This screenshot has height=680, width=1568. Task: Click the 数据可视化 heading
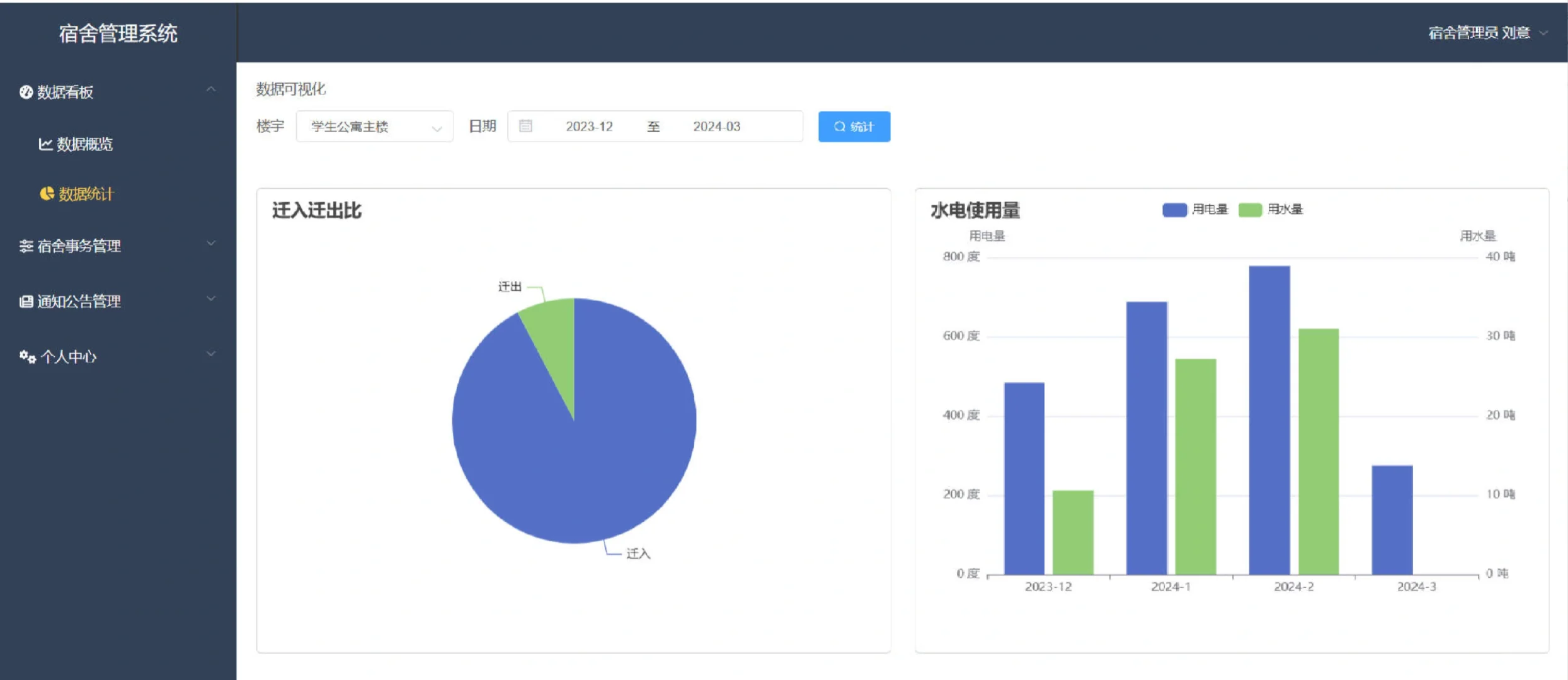(290, 89)
